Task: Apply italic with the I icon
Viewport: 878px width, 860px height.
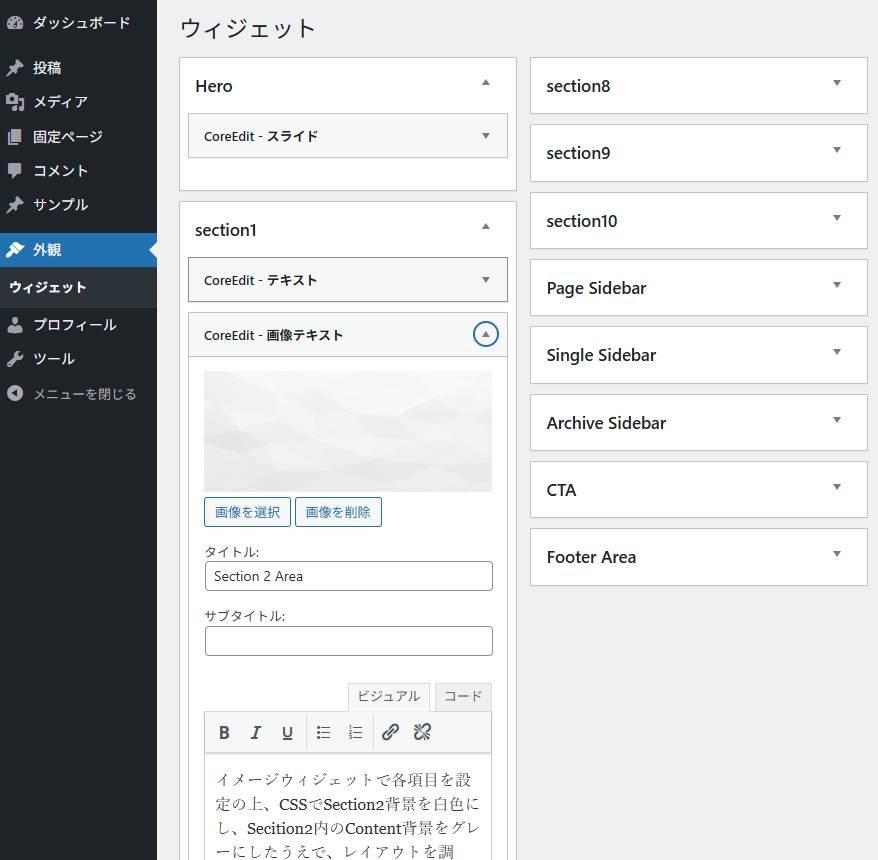Action: [256, 733]
